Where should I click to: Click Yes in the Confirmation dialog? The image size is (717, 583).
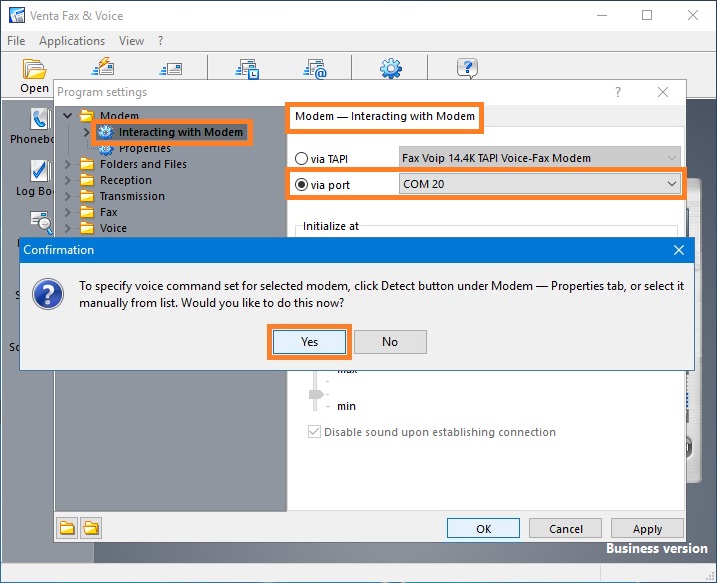pyautogui.click(x=310, y=342)
